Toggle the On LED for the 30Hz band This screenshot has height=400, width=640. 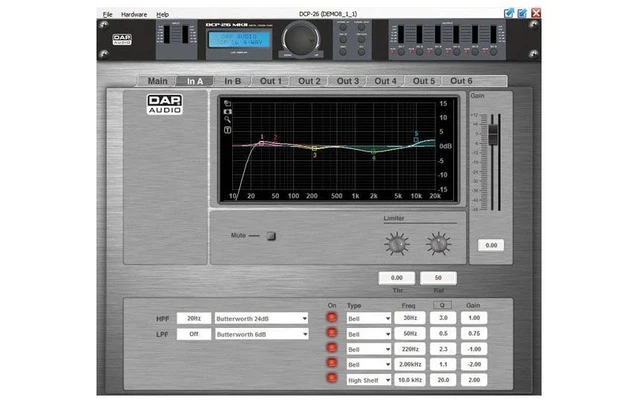(x=331, y=318)
